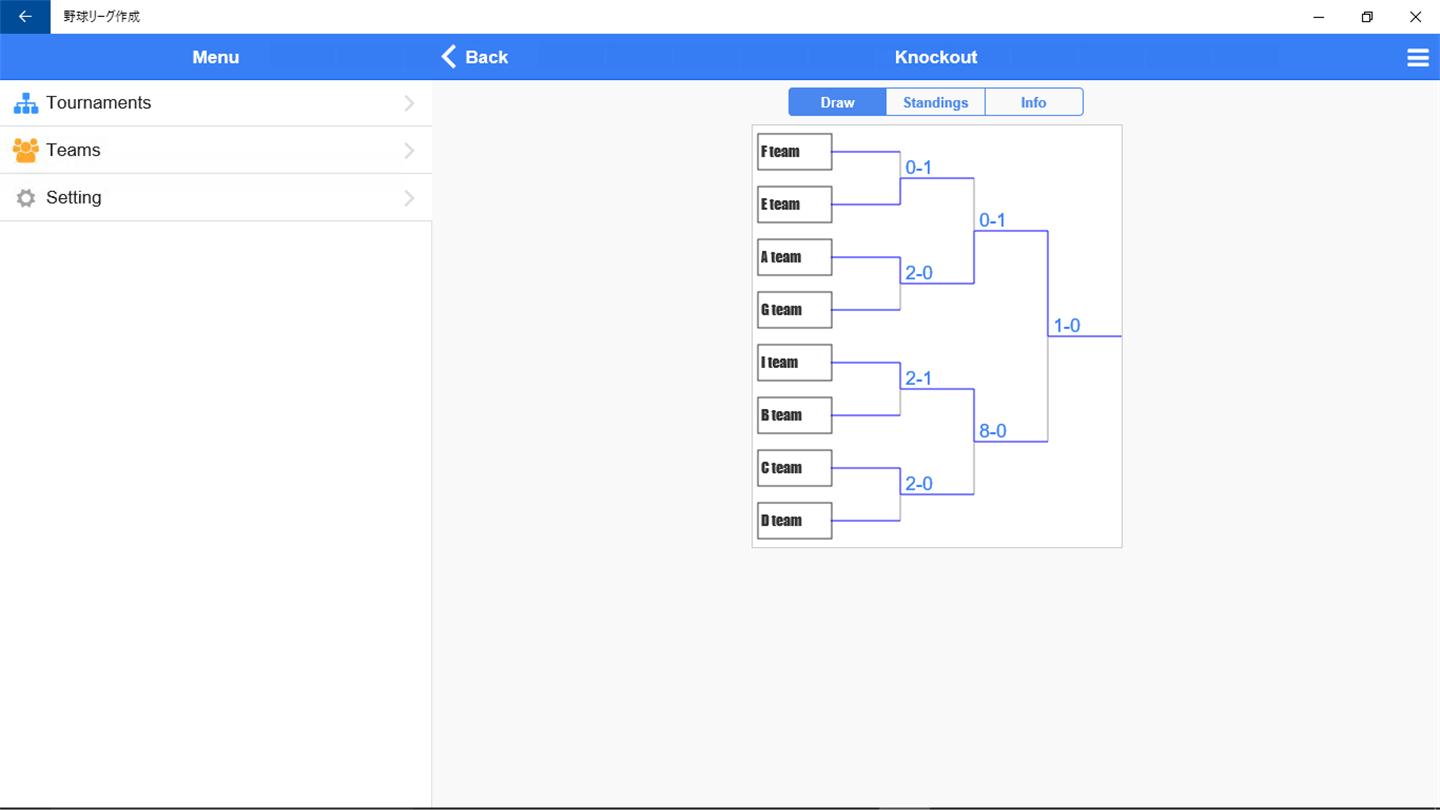Select the Draw tab
This screenshot has height=810, width=1440.
(x=837, y=102)
